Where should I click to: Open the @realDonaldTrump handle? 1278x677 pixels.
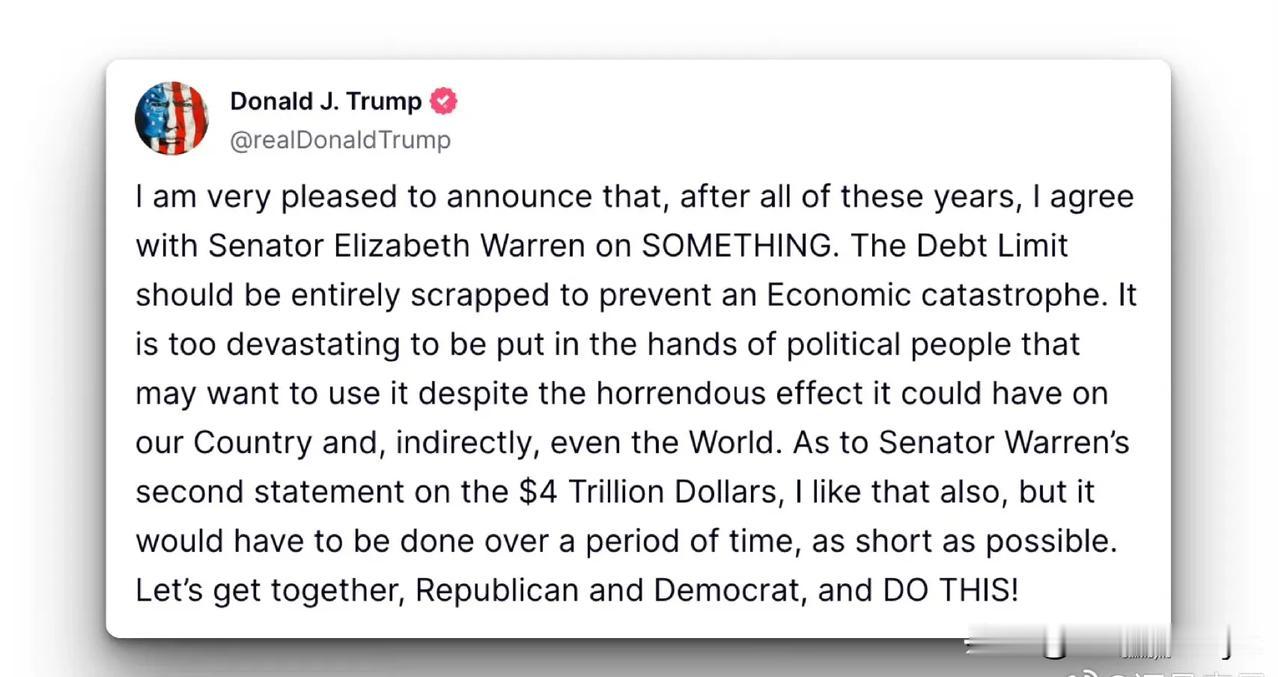point(340,140)
